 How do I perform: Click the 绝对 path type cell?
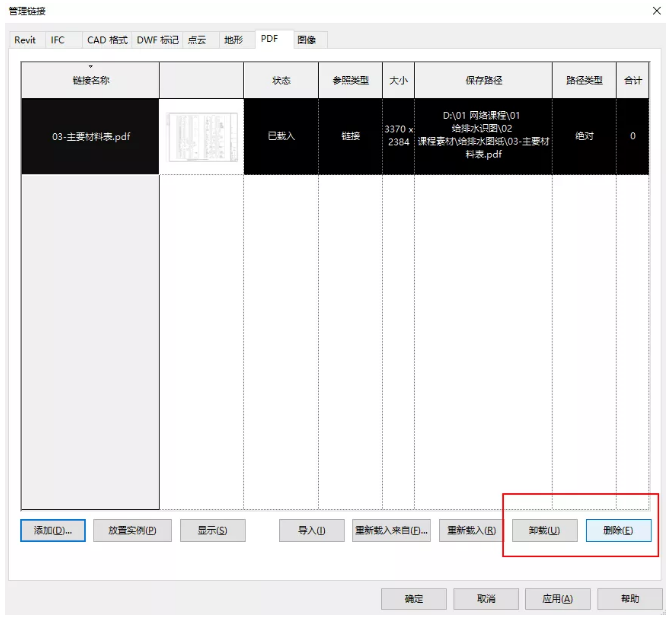pos(584,136)
